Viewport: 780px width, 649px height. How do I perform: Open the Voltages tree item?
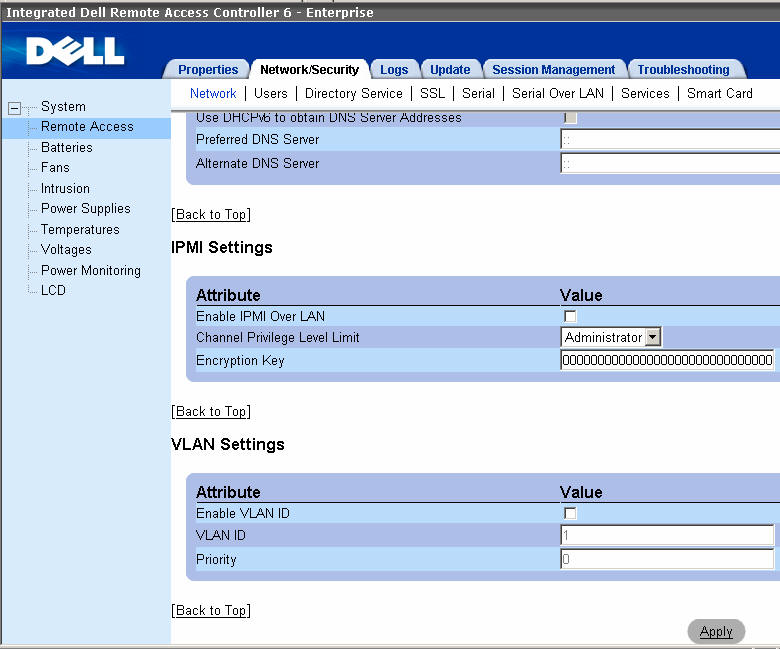tap(66, 250)
